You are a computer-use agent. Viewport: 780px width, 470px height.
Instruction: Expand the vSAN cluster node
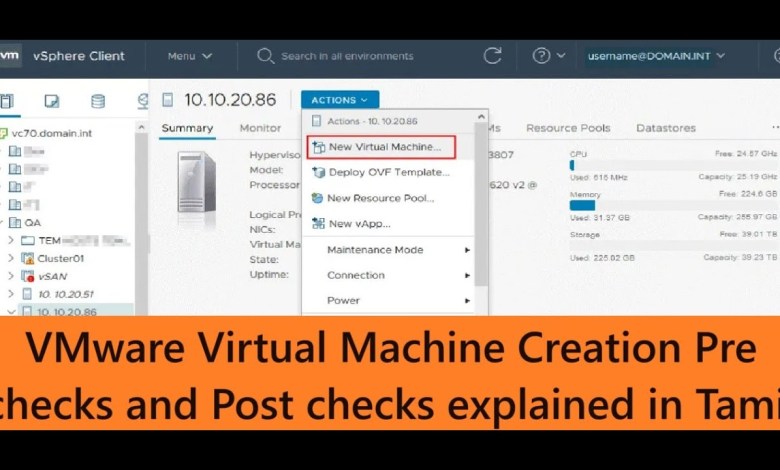coord(10,277)
